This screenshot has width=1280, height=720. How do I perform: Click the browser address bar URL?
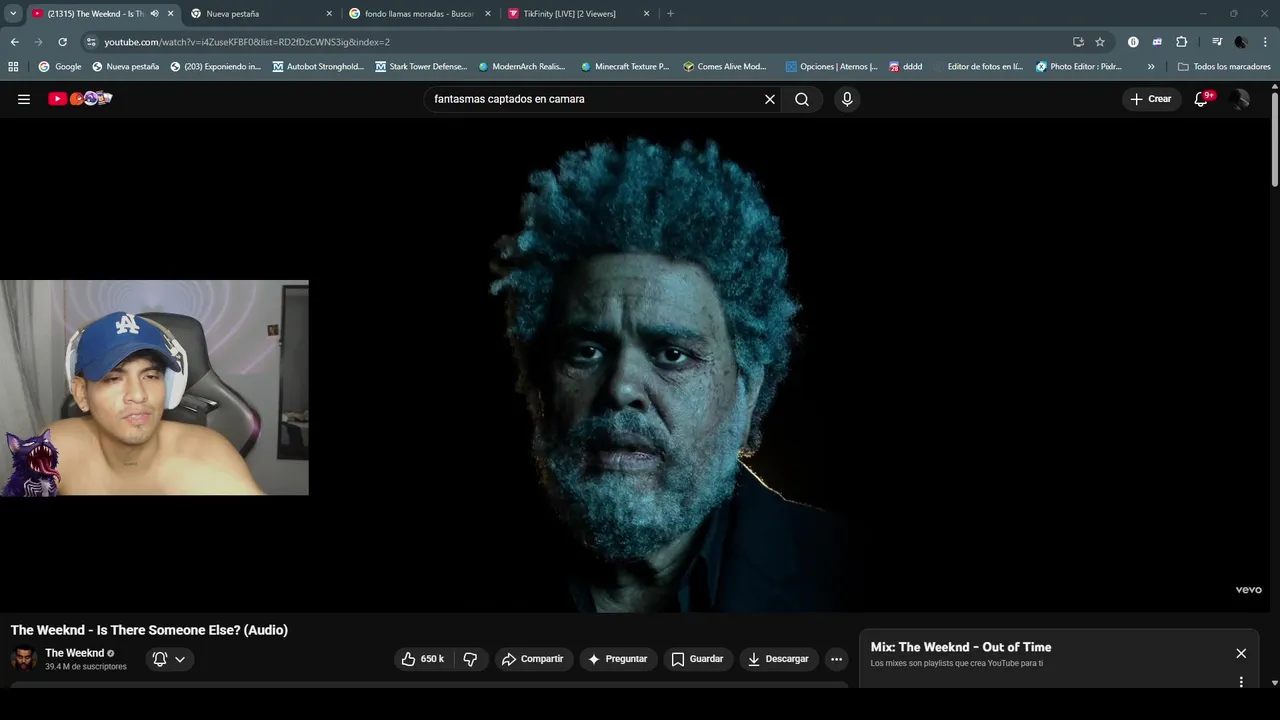(247, 42)
